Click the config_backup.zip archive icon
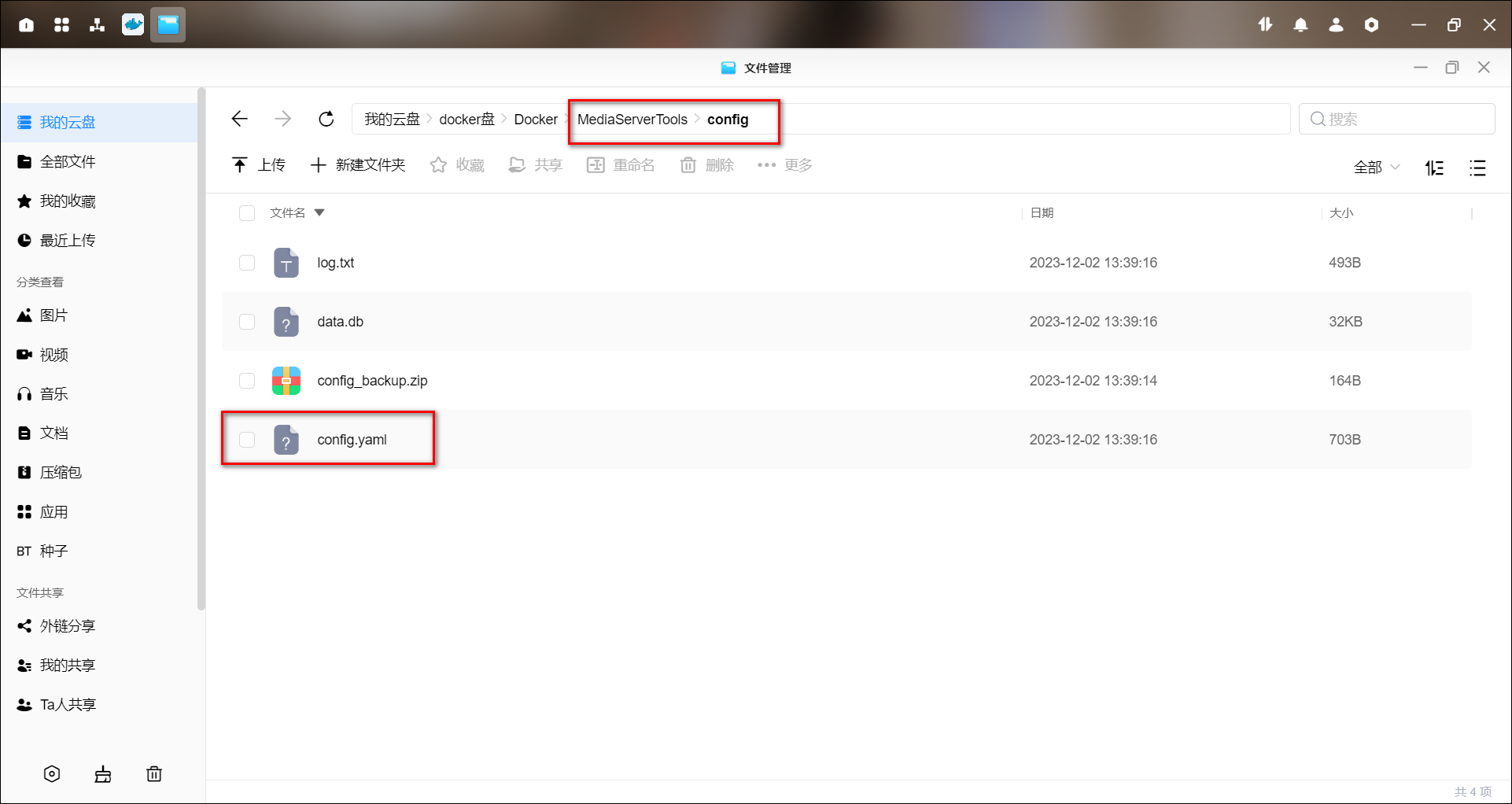The height and width of the screenshot is (804, 1512). coord(286,381)
